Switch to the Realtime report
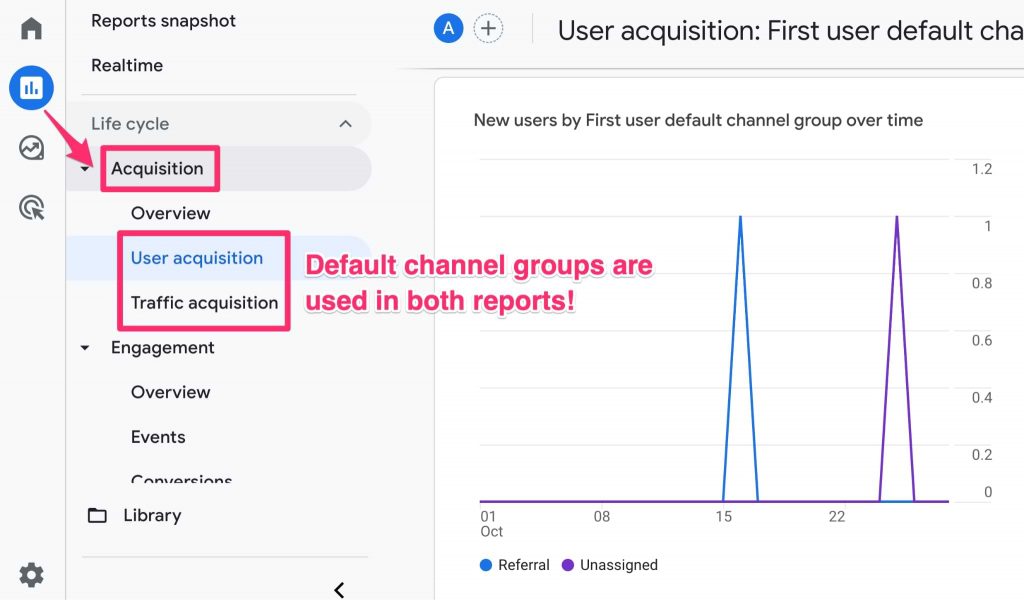The image size is (1024, 600). coord(126,65)
